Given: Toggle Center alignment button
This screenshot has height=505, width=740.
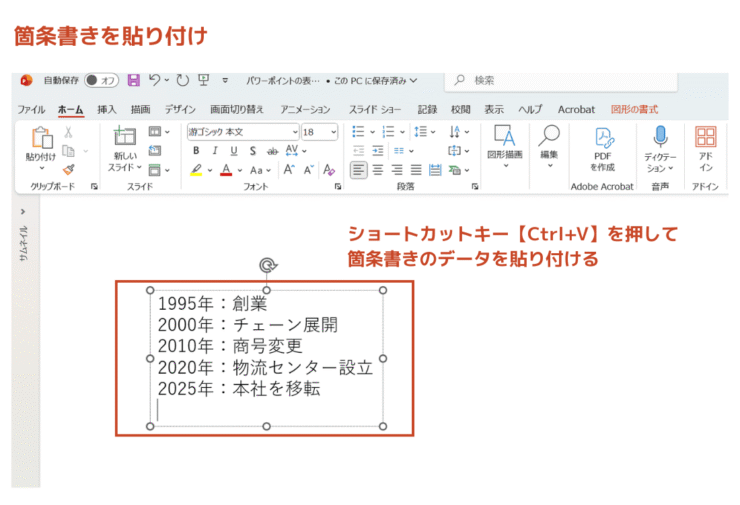Looking at the screenshot, I should tap(378, 170).
